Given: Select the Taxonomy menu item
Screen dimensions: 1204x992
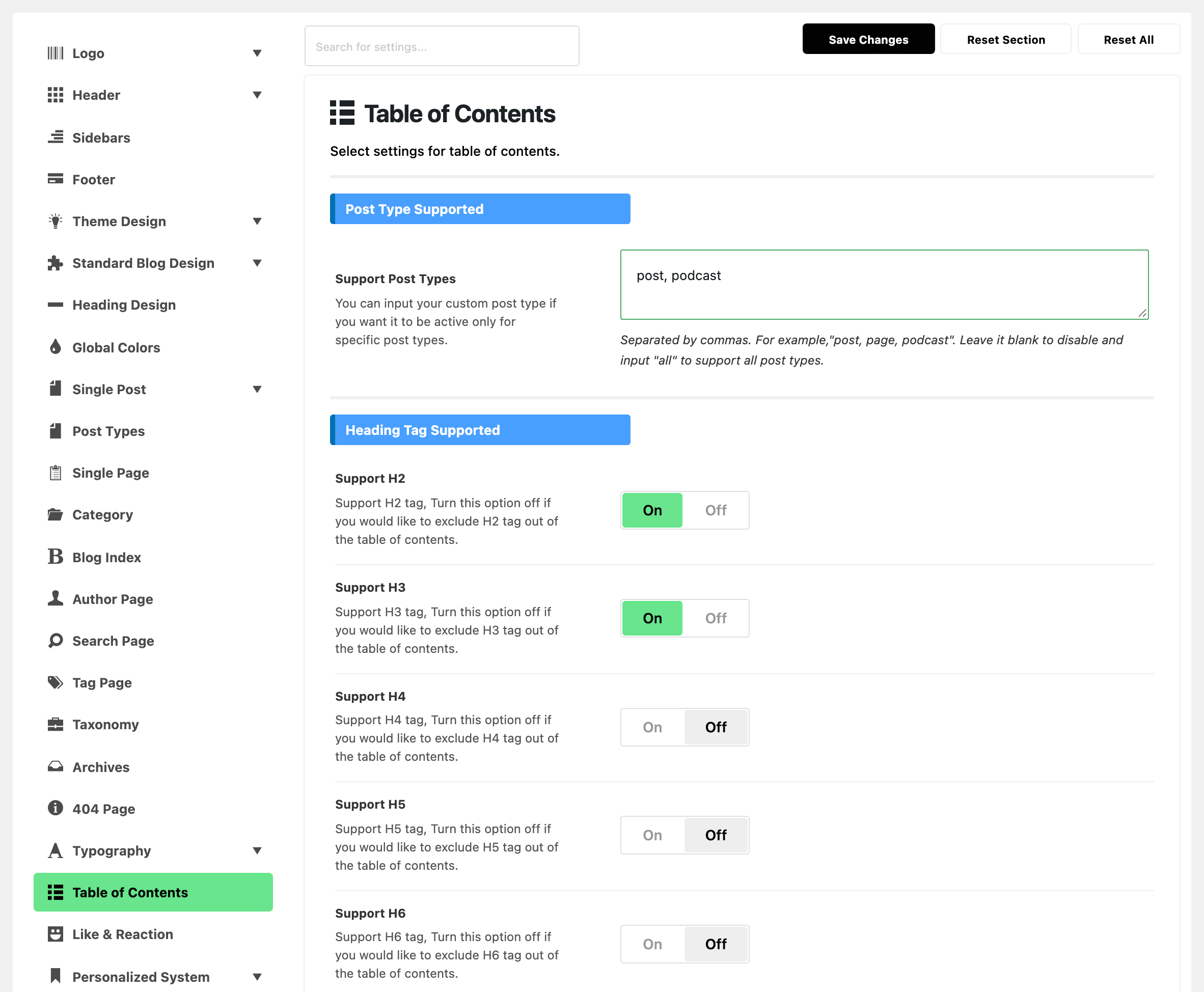Looking at the screenshot, I should click(153, 725).
